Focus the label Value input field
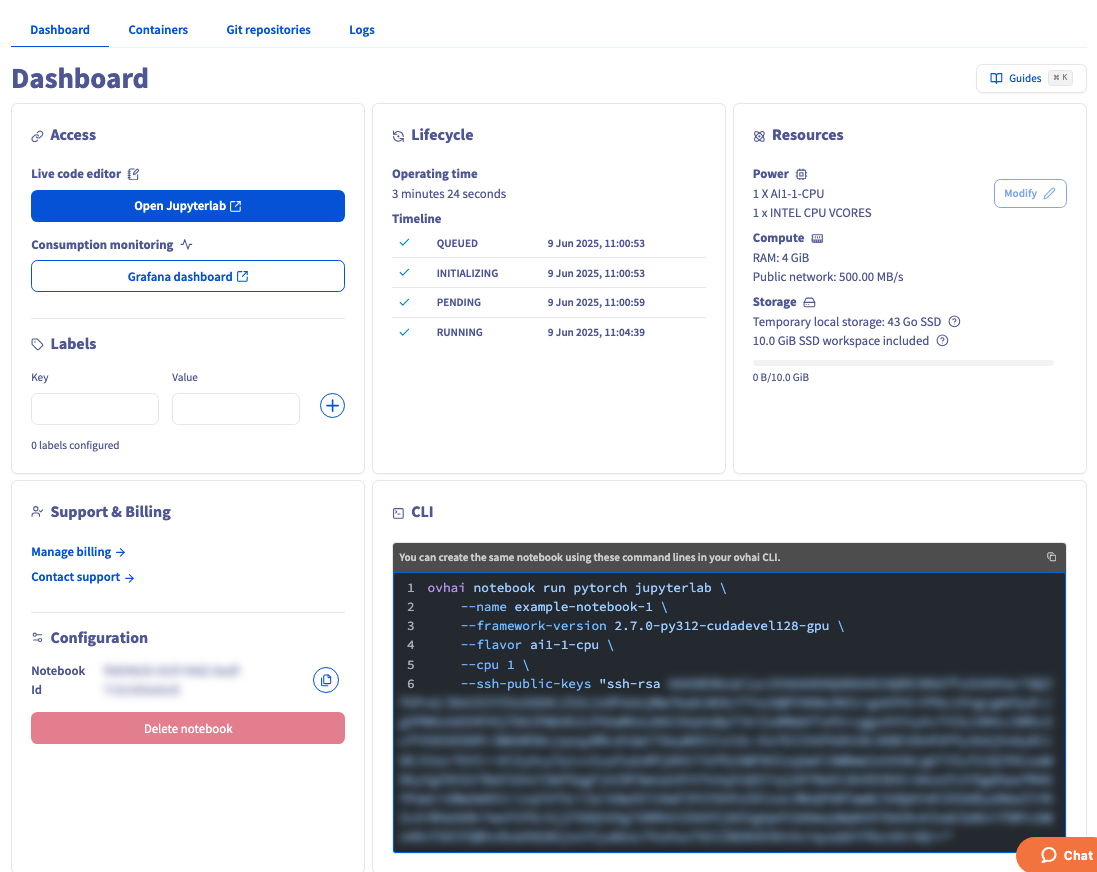1097x872 pixels. coord(236,409)
